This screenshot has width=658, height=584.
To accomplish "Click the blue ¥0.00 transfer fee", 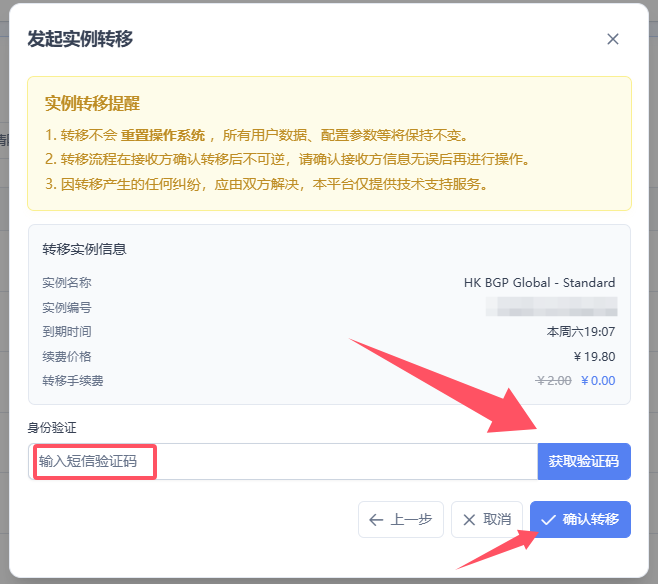I will (x=598, y=381).
